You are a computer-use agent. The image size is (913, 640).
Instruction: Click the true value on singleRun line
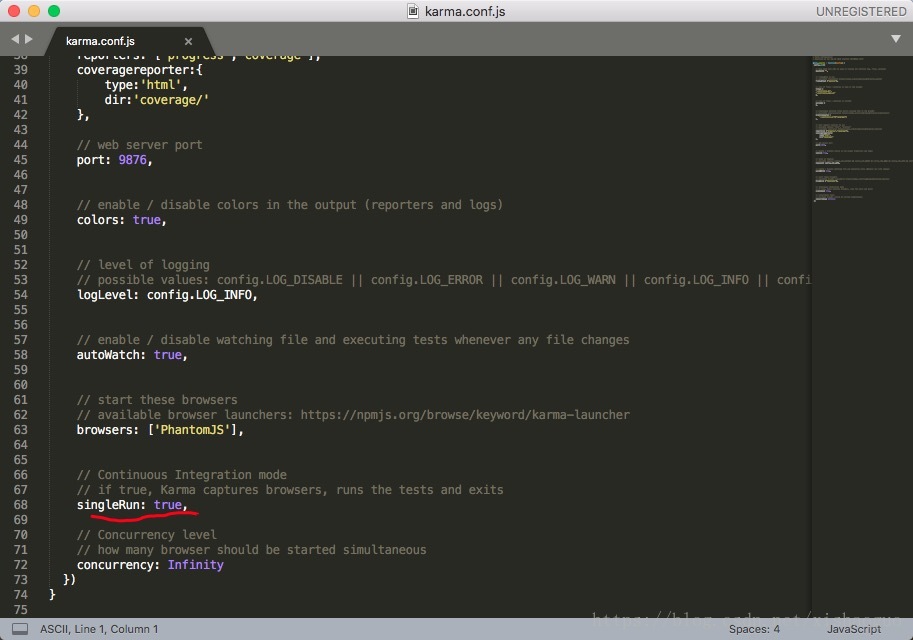168,505
